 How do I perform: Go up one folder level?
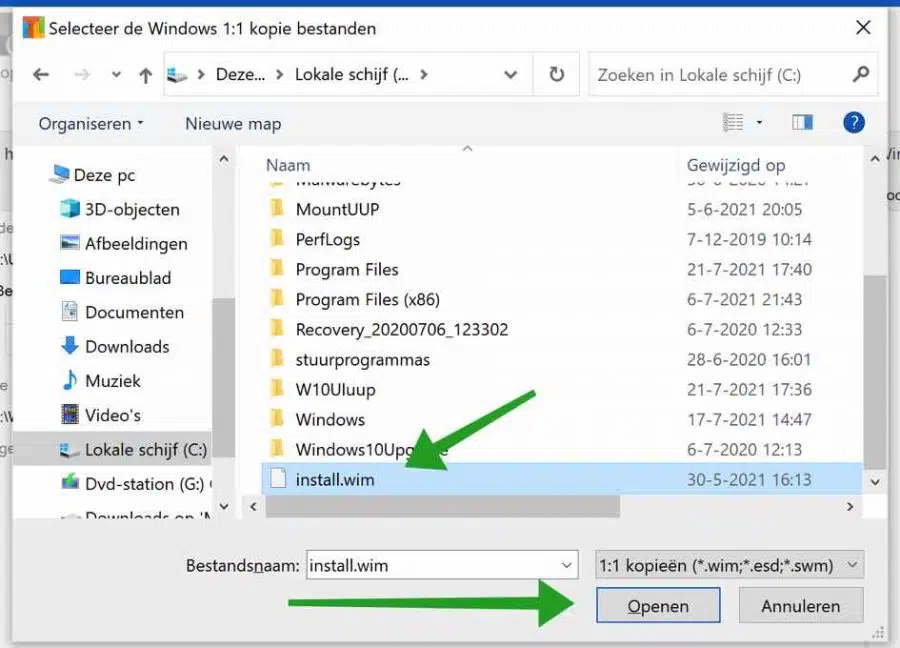146,75
